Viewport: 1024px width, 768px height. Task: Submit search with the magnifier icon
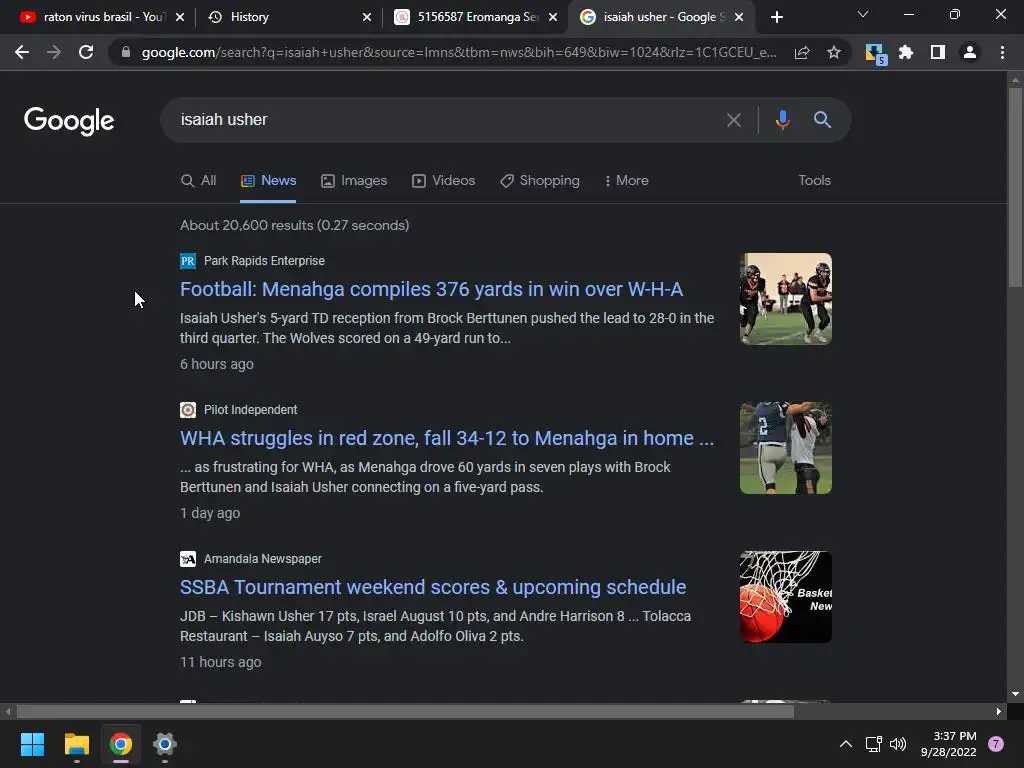coord(822,120)
